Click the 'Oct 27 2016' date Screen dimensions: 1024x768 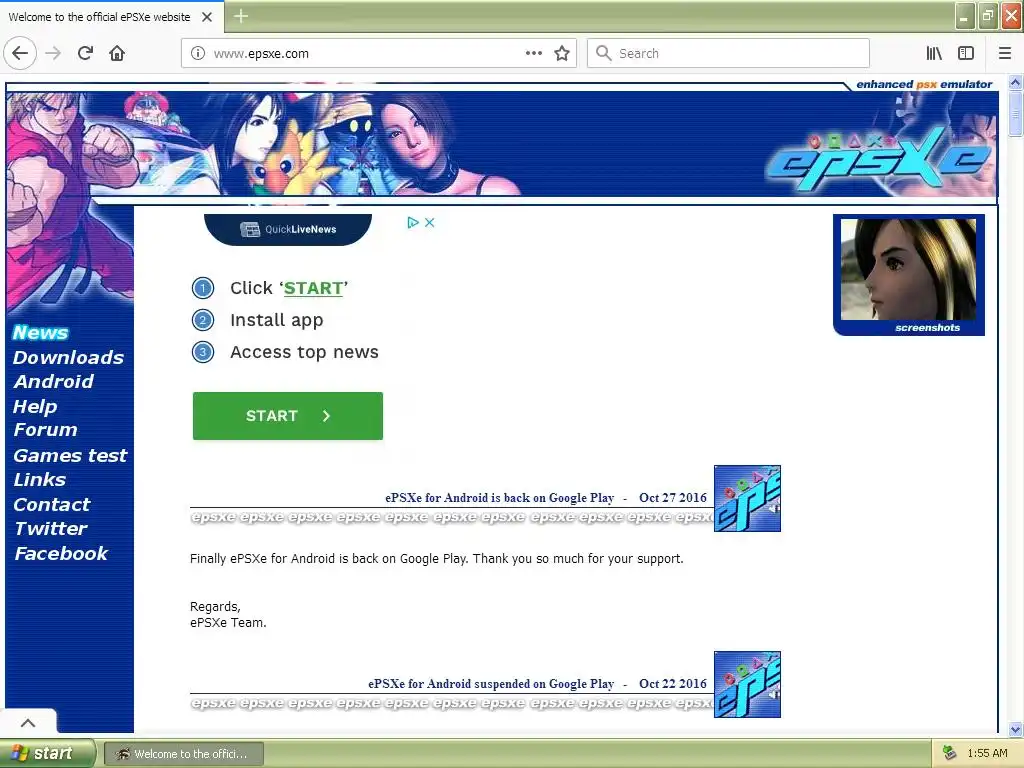[673, 498]
